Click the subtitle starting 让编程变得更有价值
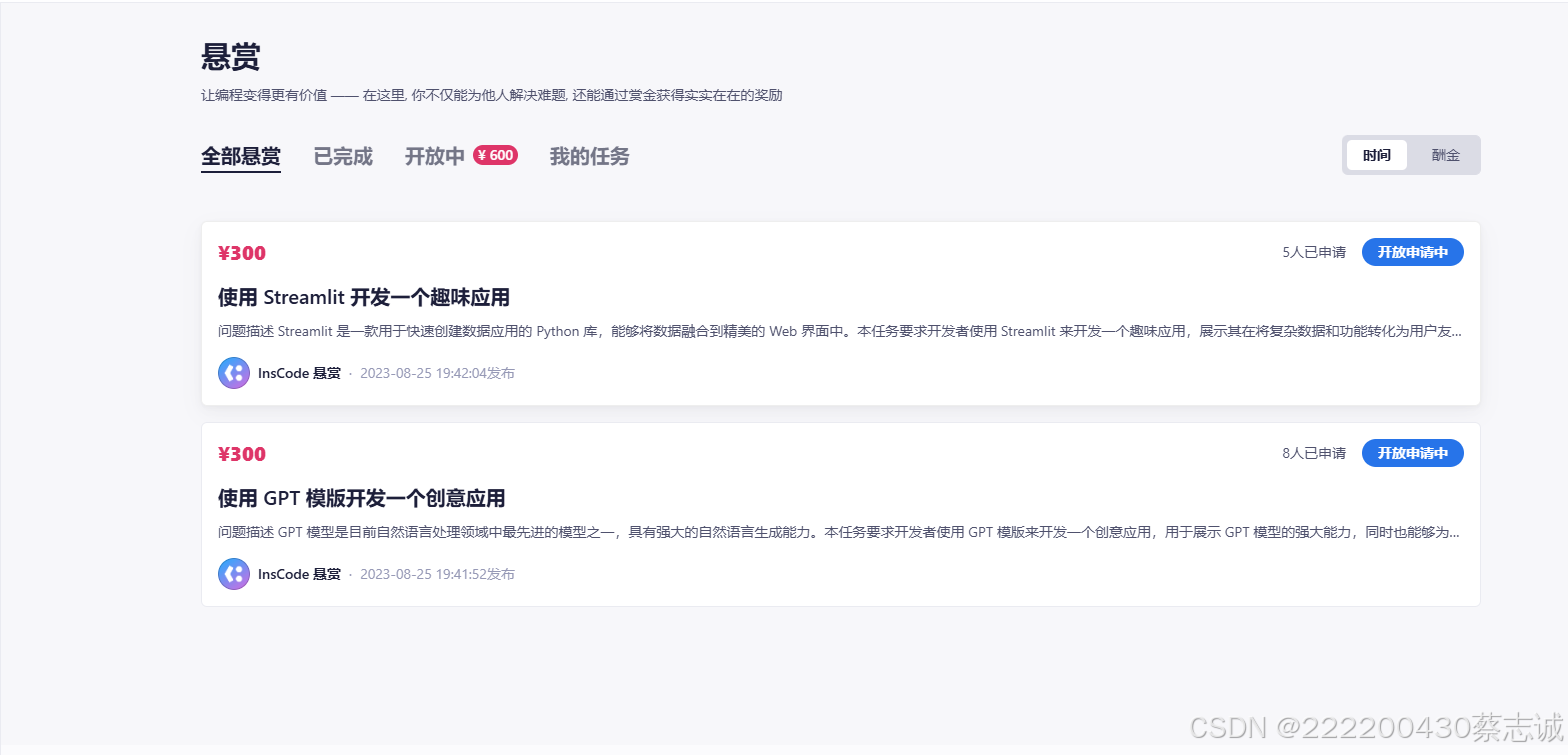Viewport: 1568px width, 755px height. [492, 96]
